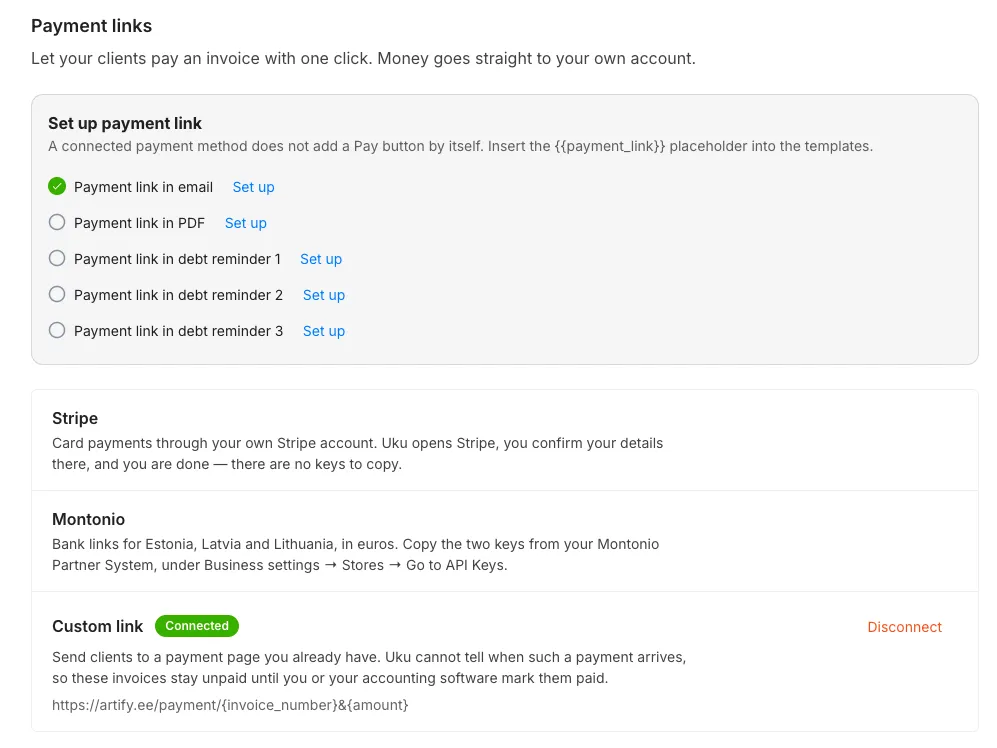This screenshot has width=997, height=748.
Task: Click the Payment link in debt reminder 1 label
Action: (x=177, y=259)
